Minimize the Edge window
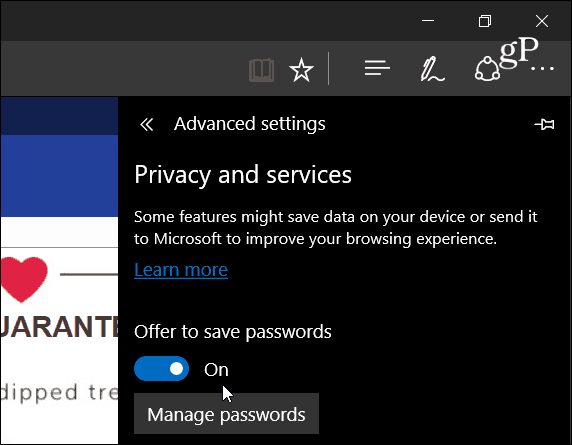572x445 pixels. [428, 21]
